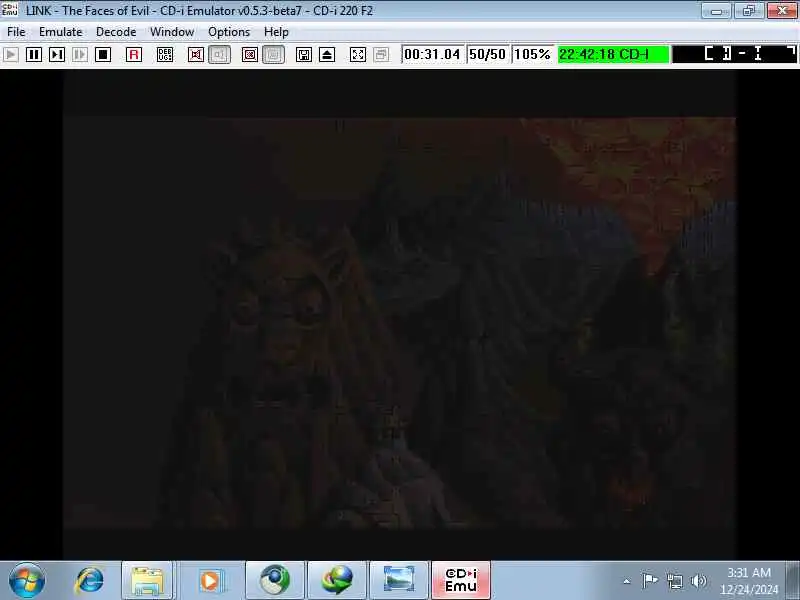The height and width of the screenshot is (600, 800).
Task: Click the green 22:42:18 CD-I disc status
Action: (613, 54)
